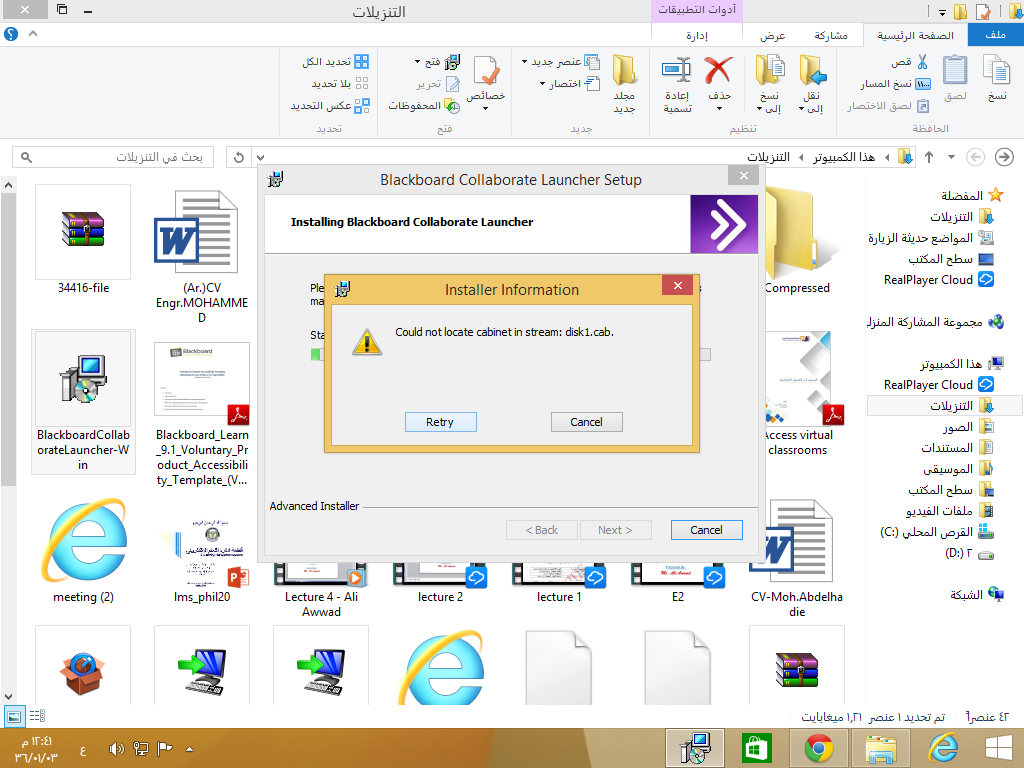Expand the properties (خصائص) dropdown arrow
The image size is (1024, 768).
pyautogui.click(x=486, y=108)
